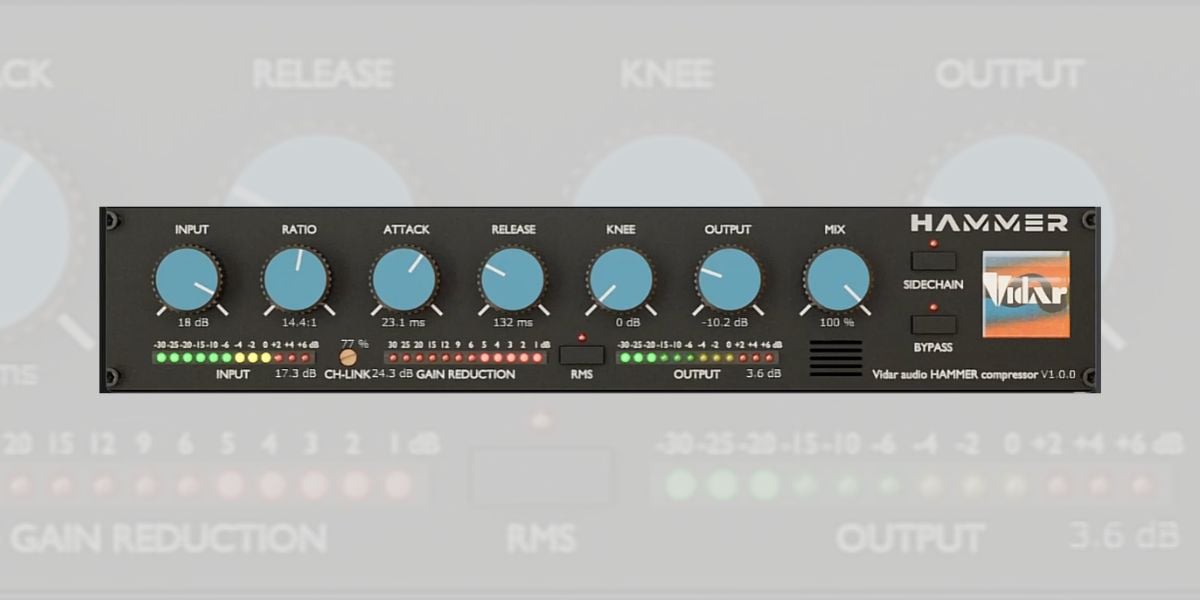Click the 24.3 dB gain reduction reading
The height and width of the screenshot is (600, 1200).
click(393, 374)
